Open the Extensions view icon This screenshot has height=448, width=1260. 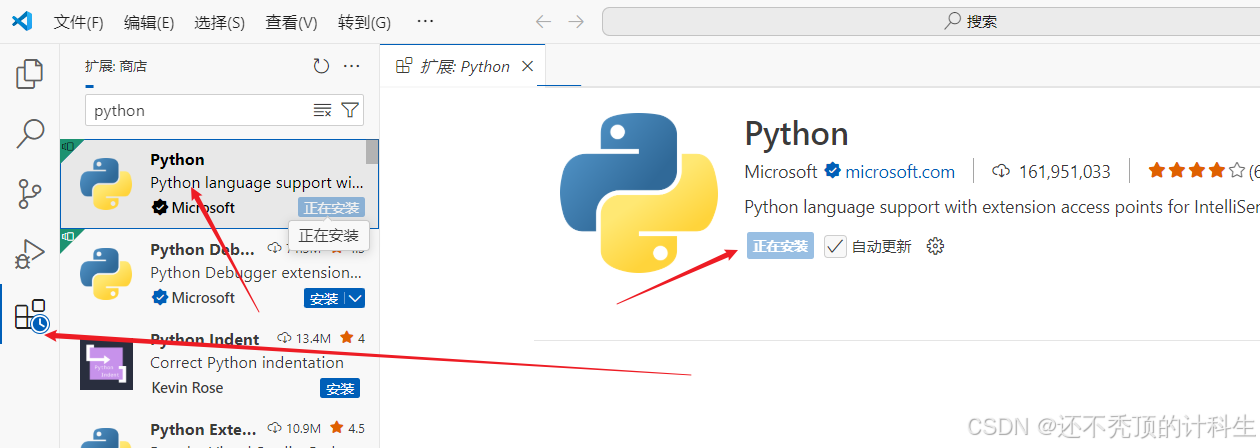(x=30, y=315)
